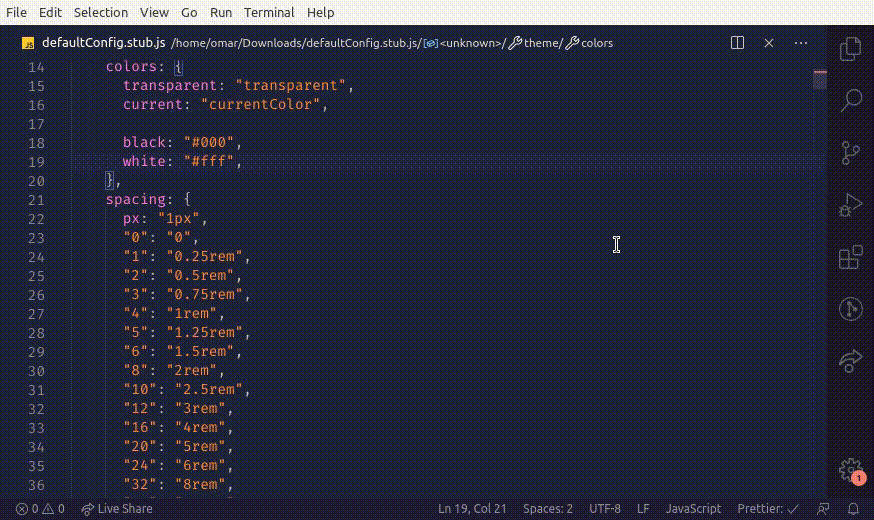This screenshot has height=520, width=874.
Task: Click the Ln 19, Col 21 position indicator
Action: coord(473,508)
